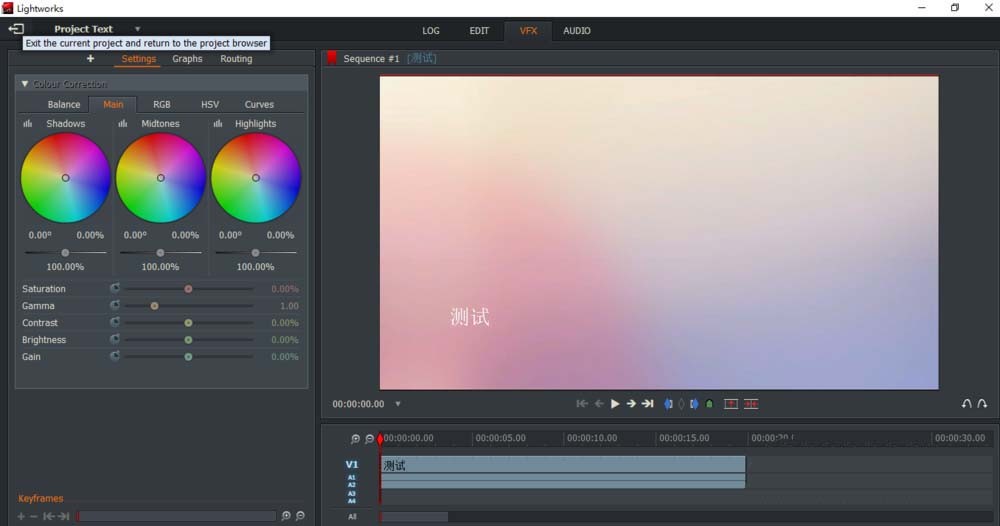Click the exit project icon
1000x526 pixels.
[x=16, y=29]
